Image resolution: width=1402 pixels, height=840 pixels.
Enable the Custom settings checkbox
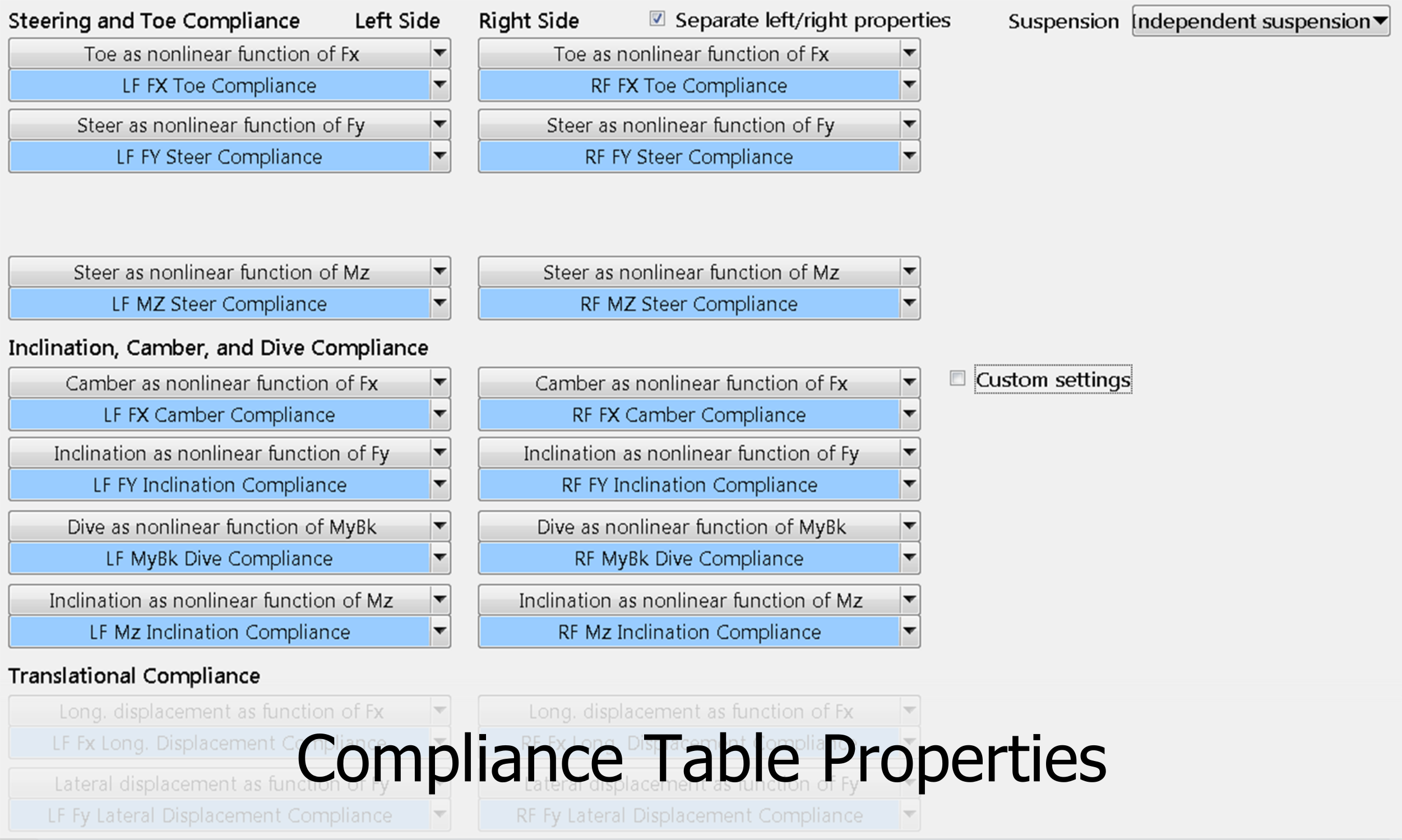tap(957, 378)
